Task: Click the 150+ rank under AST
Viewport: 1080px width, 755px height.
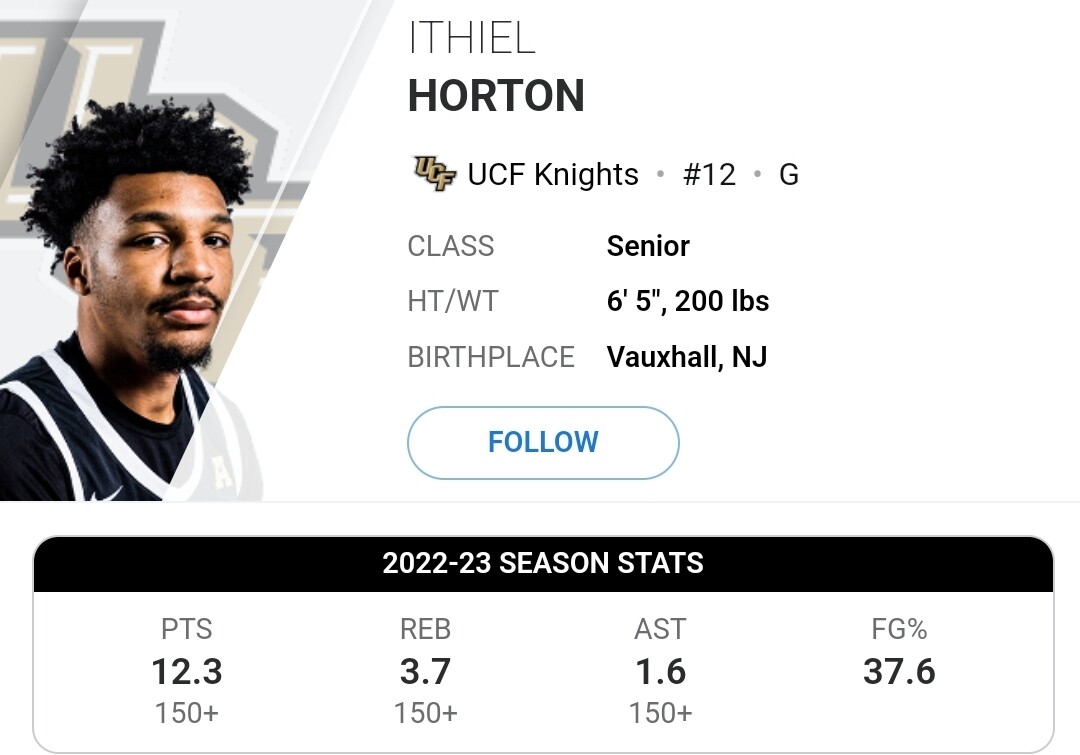Action: pos(661,713)
